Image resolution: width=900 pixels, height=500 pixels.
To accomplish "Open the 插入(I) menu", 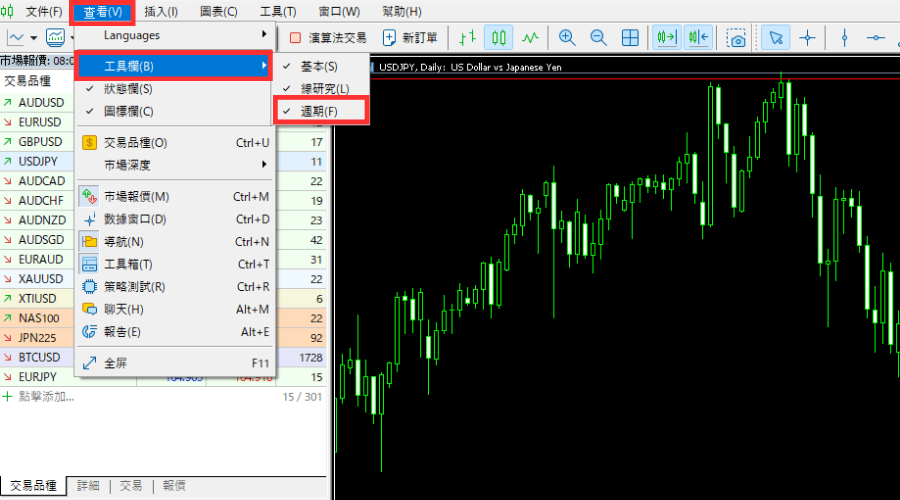I will 161,12.
